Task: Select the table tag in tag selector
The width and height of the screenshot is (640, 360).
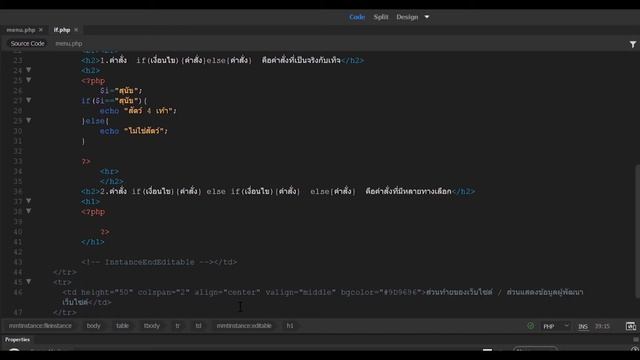Action: pos(122,326)
